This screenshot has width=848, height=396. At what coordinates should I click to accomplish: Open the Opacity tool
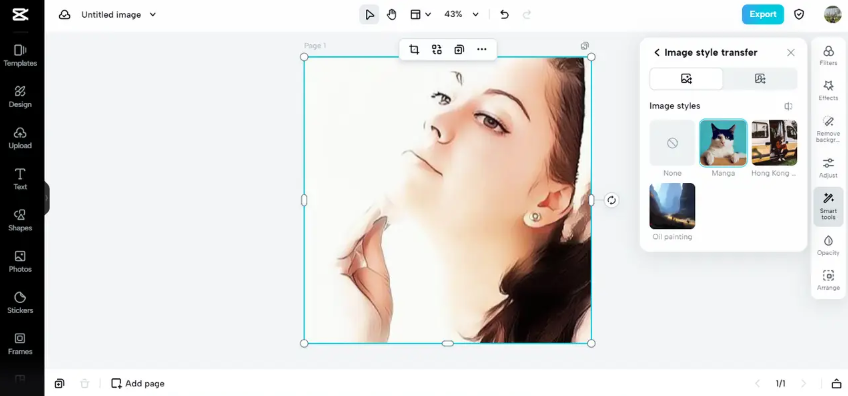828,245
